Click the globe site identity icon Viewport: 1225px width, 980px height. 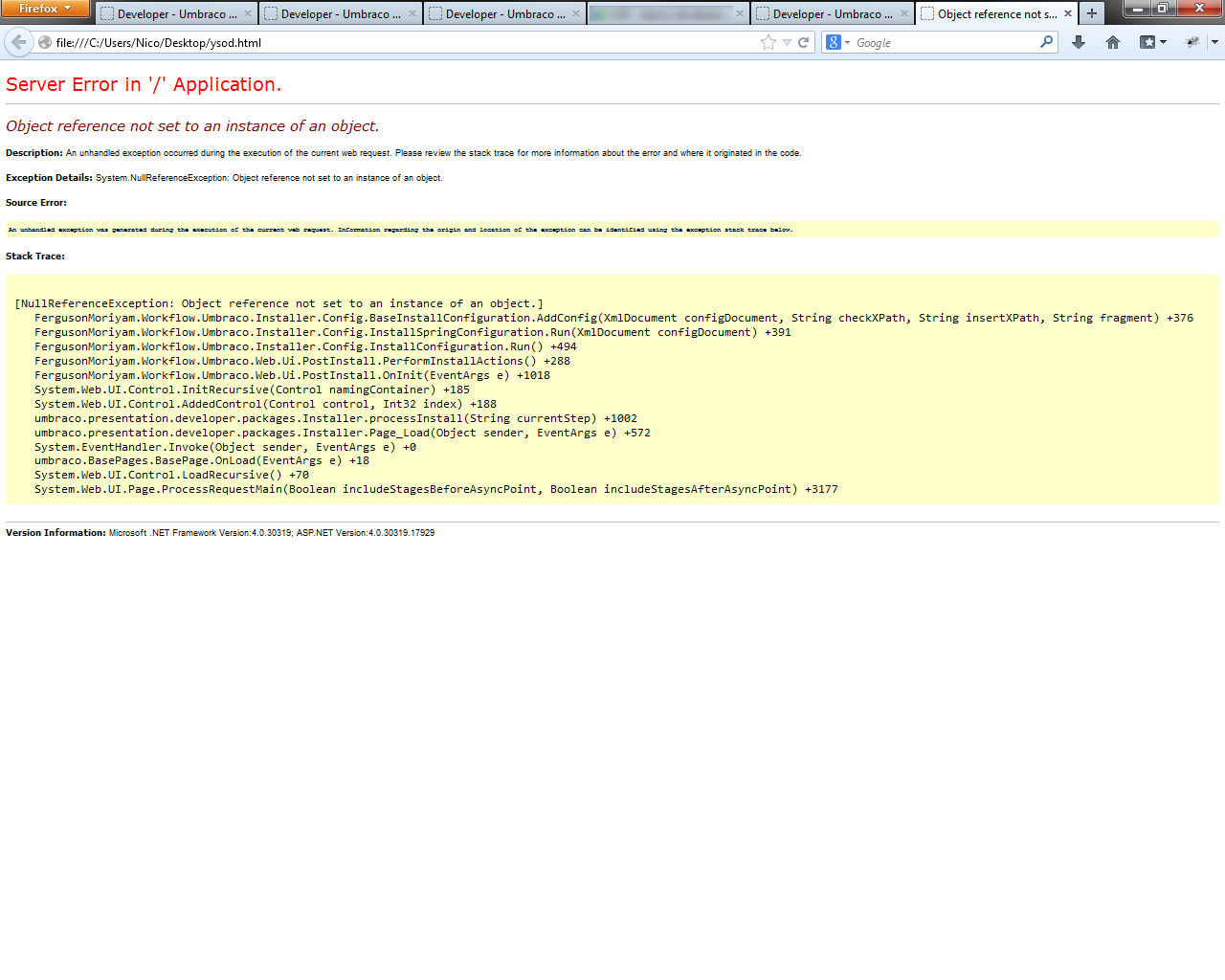point(45,42)
